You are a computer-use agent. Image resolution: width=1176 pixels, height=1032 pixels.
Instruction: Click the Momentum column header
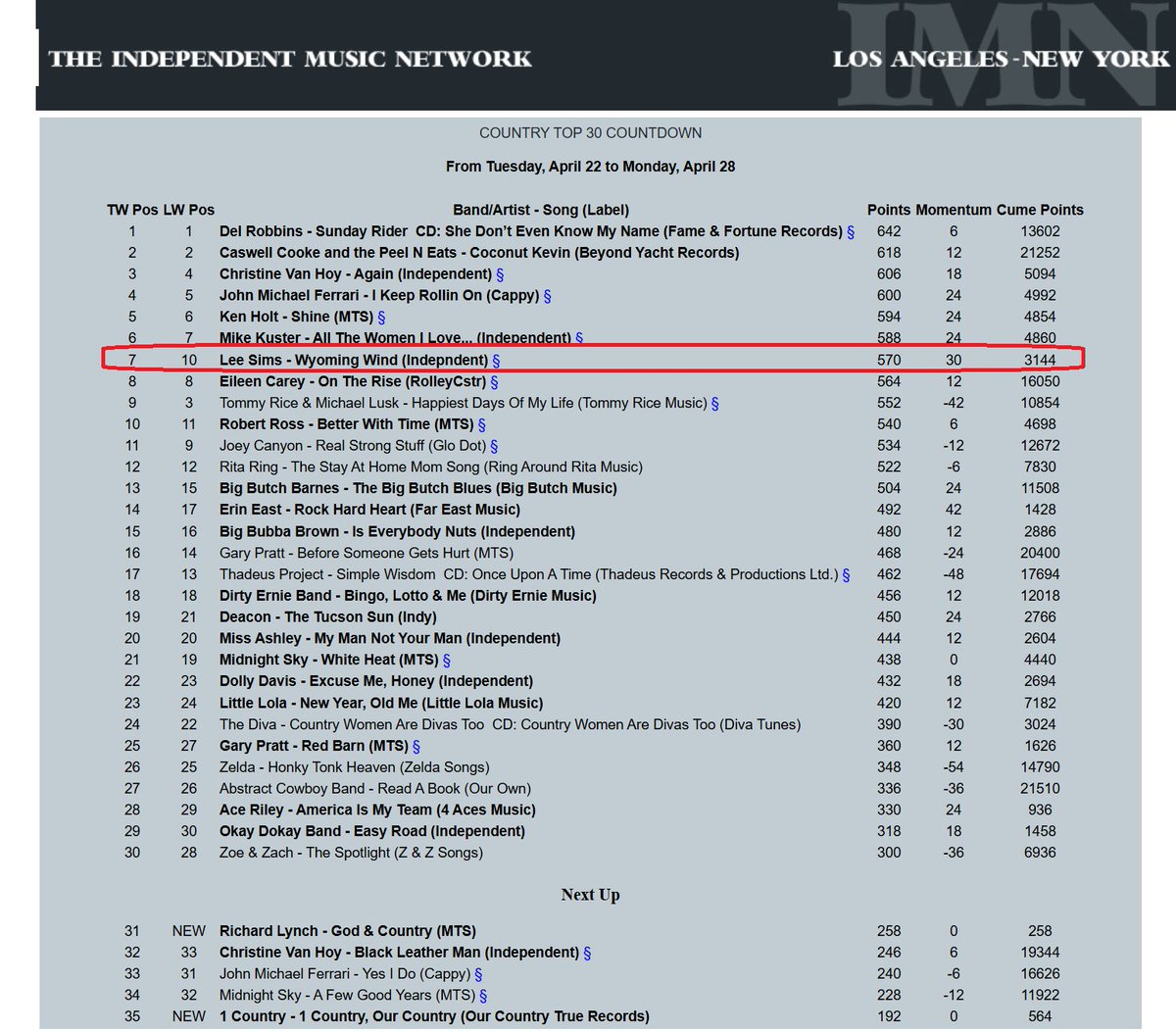[x=954, y=210]
